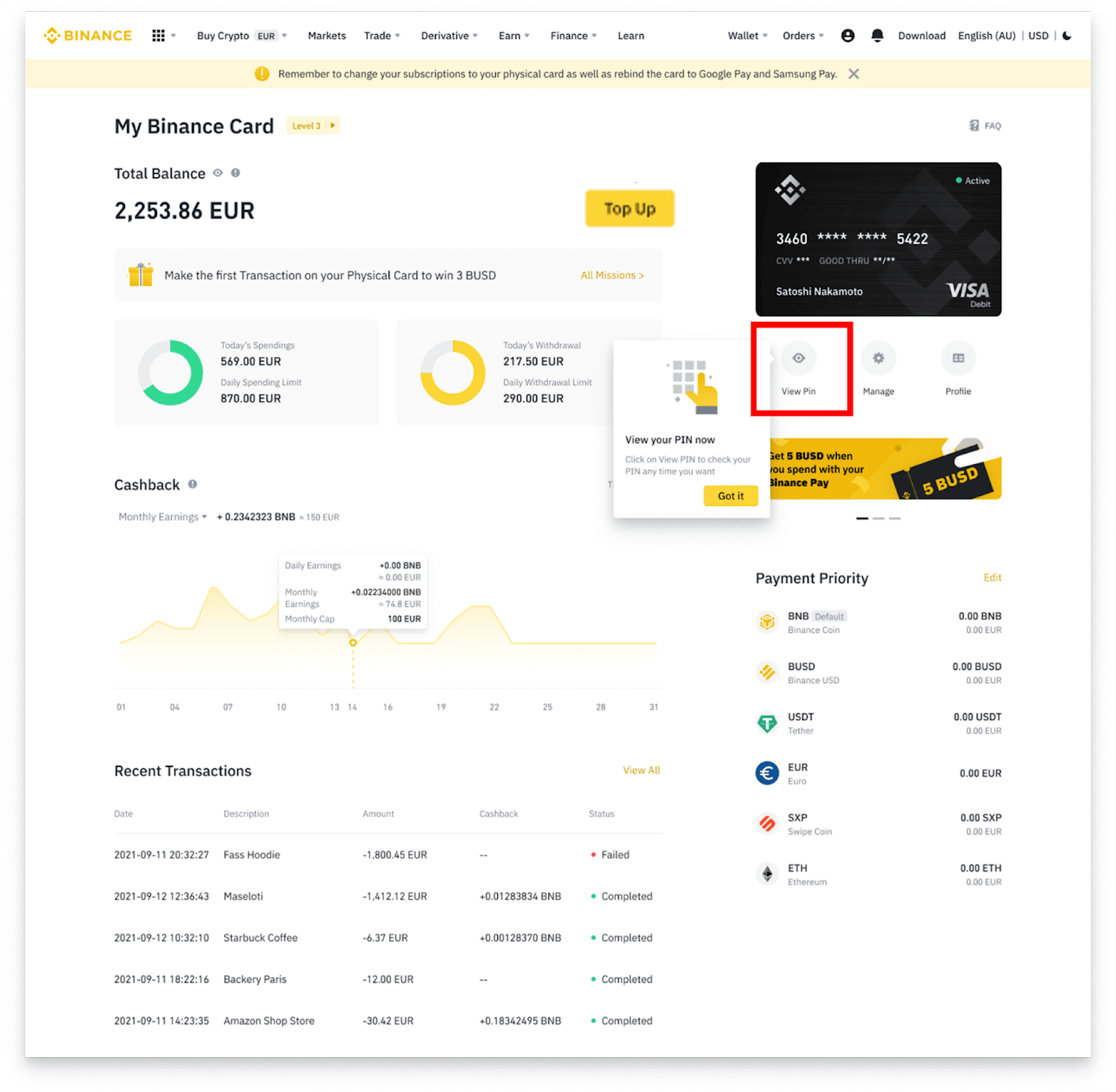Open the FAQ document icon

pyautogui.click(x=974, y=126)
